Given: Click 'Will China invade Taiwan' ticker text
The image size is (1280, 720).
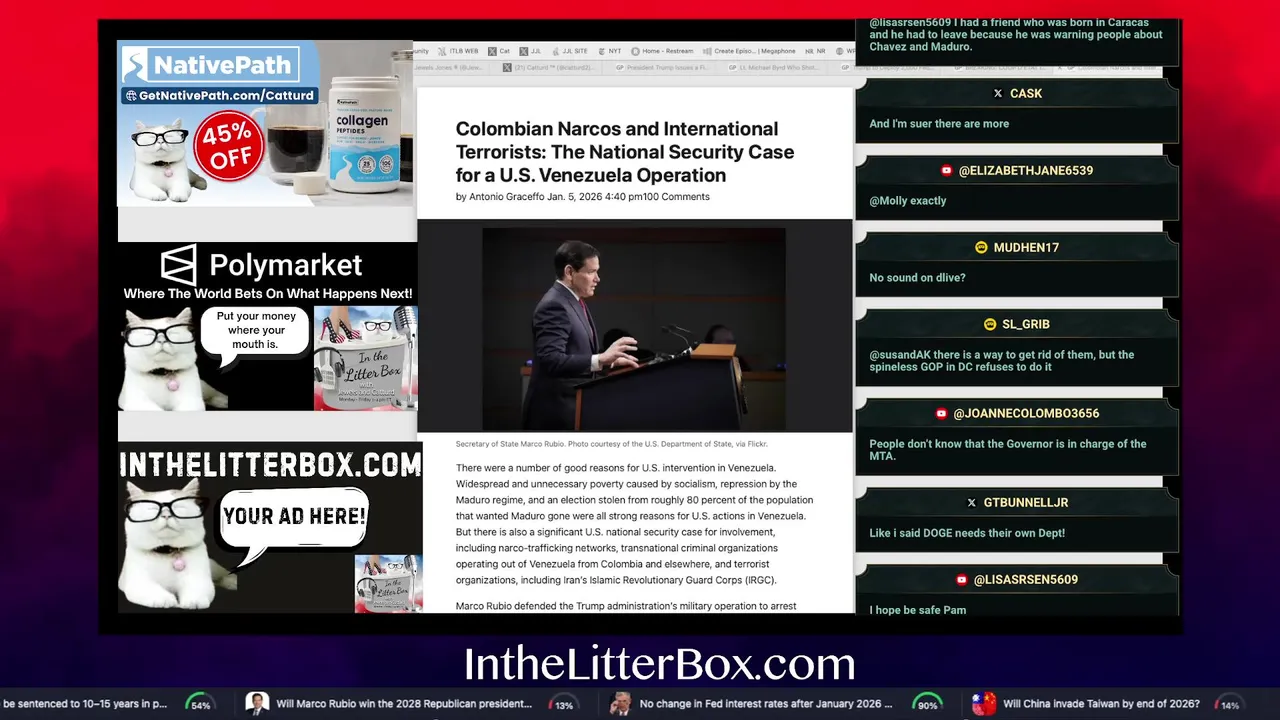Looking at the screenshot, I should [x=1101, y=704].
